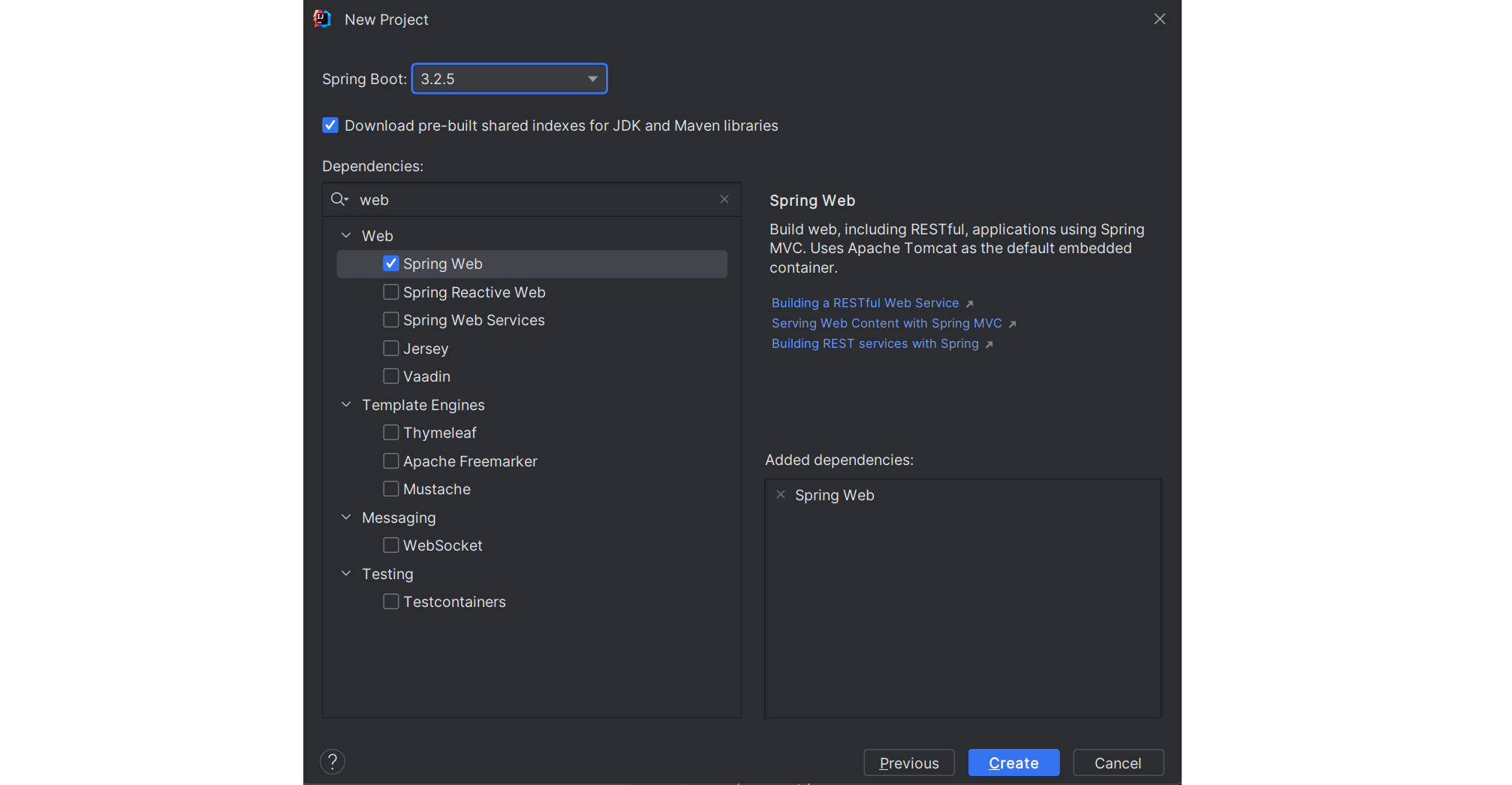
Task: Select Spring Web in Added dependencies list
Action: 834,495
